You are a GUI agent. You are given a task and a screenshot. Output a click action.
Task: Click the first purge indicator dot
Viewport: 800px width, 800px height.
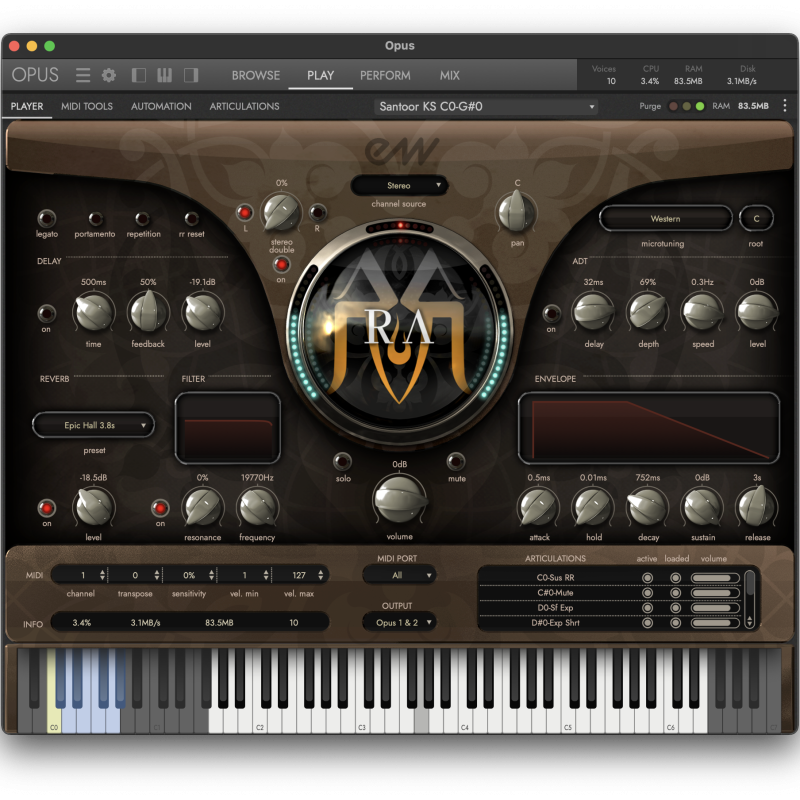pyautogui.click(x=673, y=106)
